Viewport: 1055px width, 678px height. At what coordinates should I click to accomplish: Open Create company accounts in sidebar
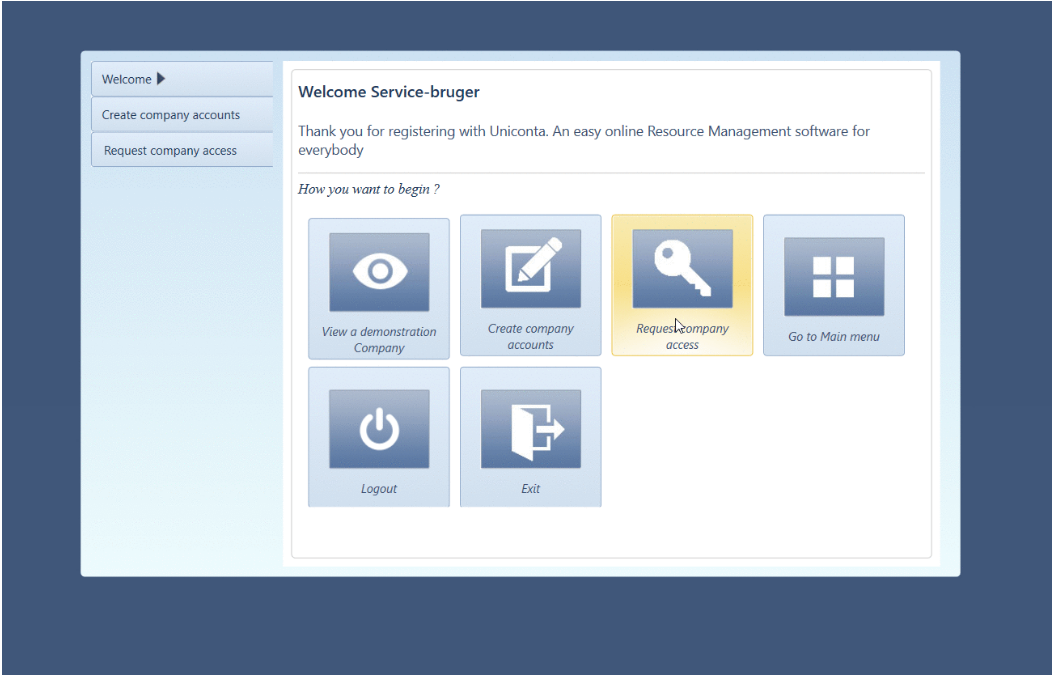click(x=182, y=114)
